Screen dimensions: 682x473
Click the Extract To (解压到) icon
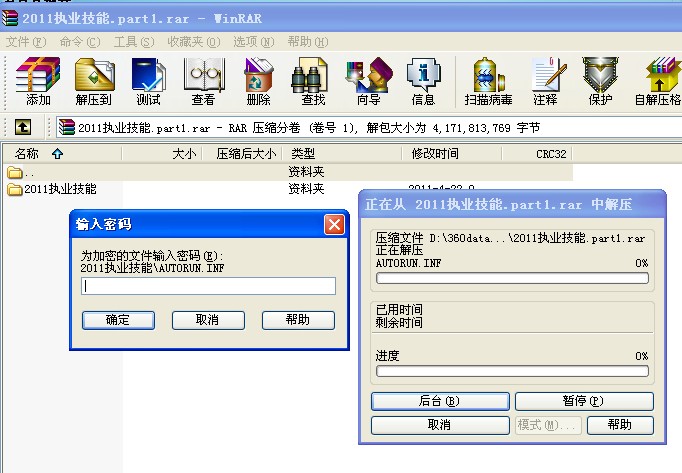click(x=94, y=81)
